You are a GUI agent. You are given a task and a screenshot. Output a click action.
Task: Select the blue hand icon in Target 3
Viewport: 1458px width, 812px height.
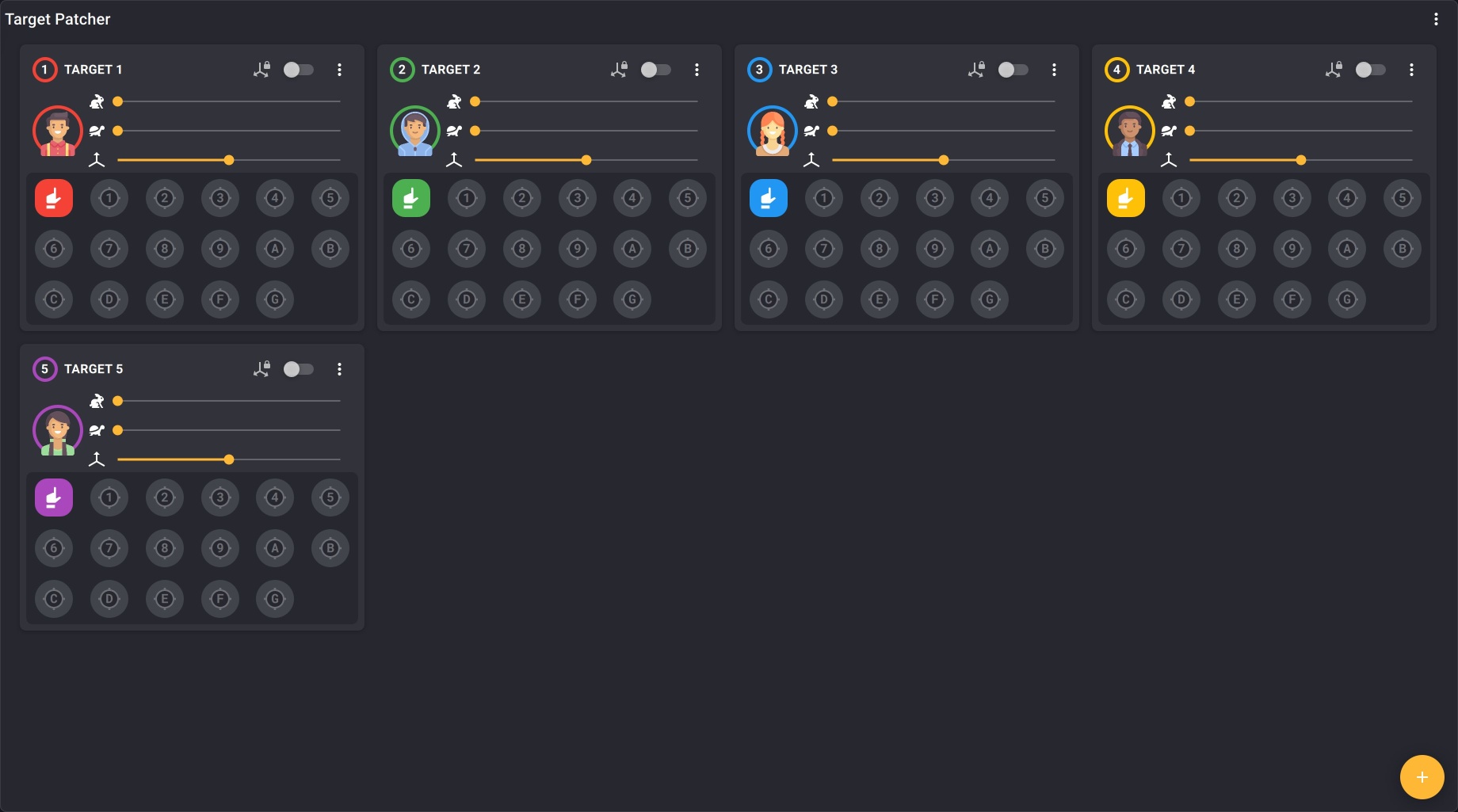[769, 198]
